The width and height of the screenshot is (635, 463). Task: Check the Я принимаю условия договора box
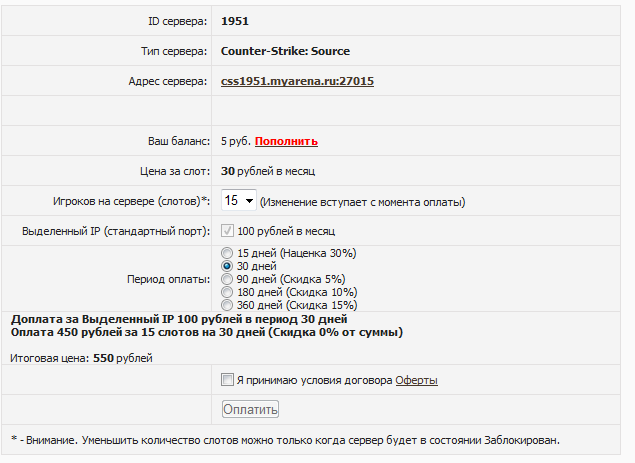pyautogui.click(x=227, y=380)
